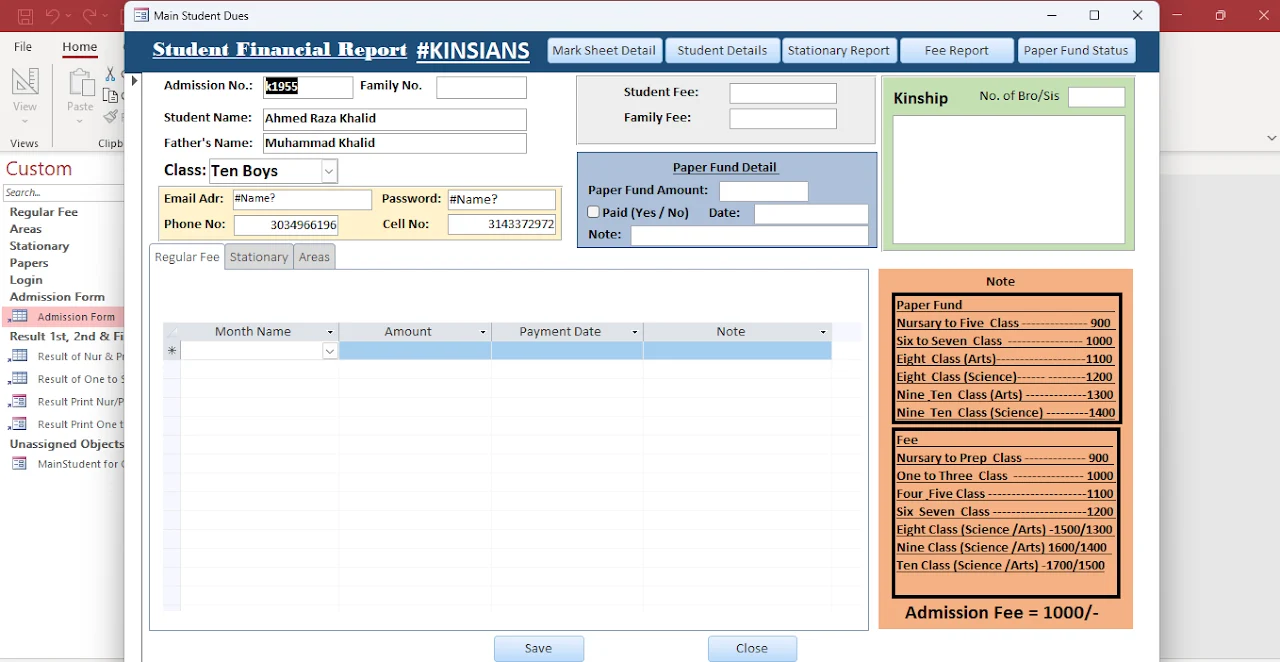Viewport: 1280px width, 662px height.
Task: Click the Fee Report button
Action: pyautogui.click(x=956, y=50)
